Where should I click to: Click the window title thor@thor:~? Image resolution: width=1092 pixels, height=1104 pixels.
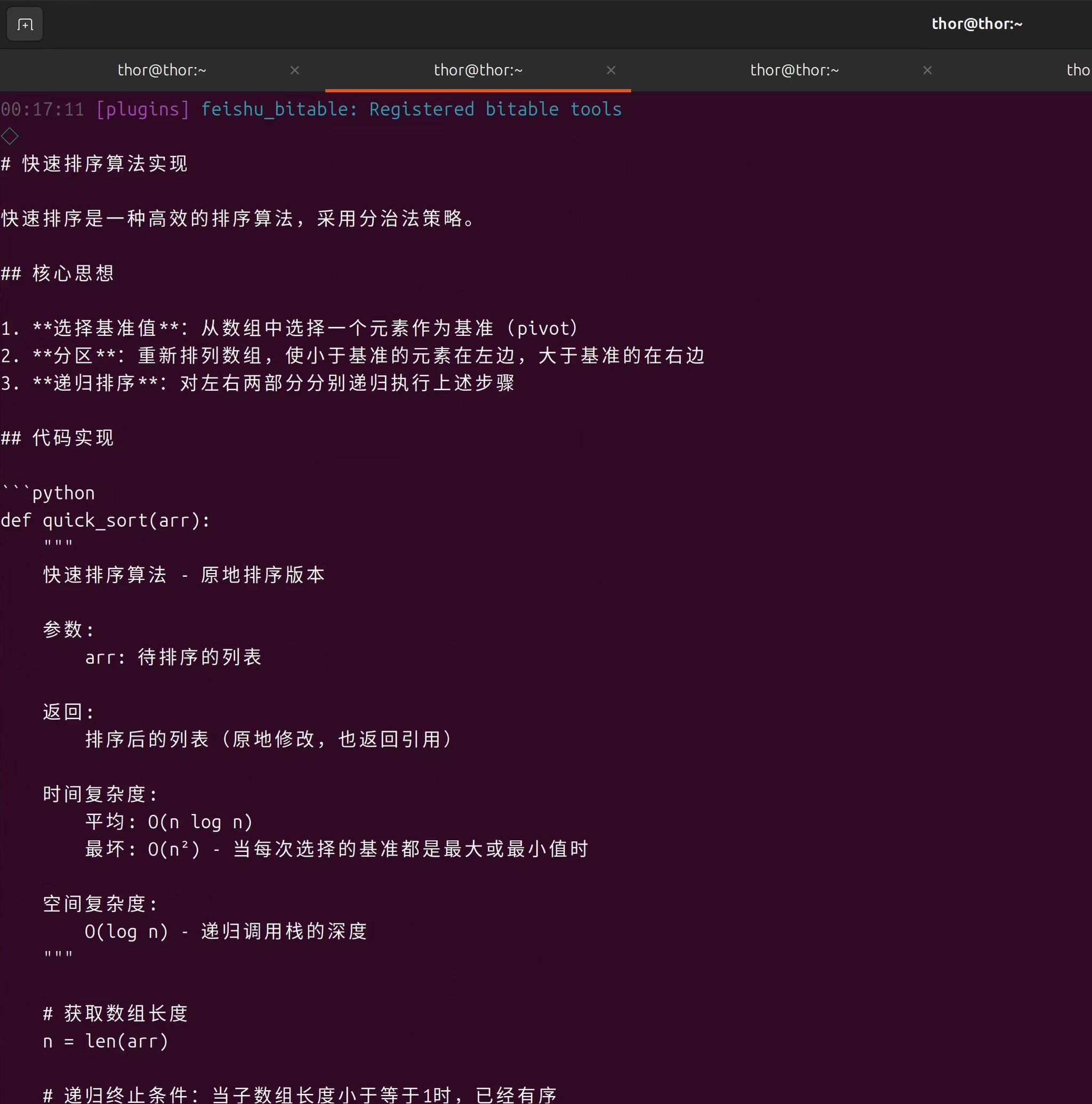(977, 24)
